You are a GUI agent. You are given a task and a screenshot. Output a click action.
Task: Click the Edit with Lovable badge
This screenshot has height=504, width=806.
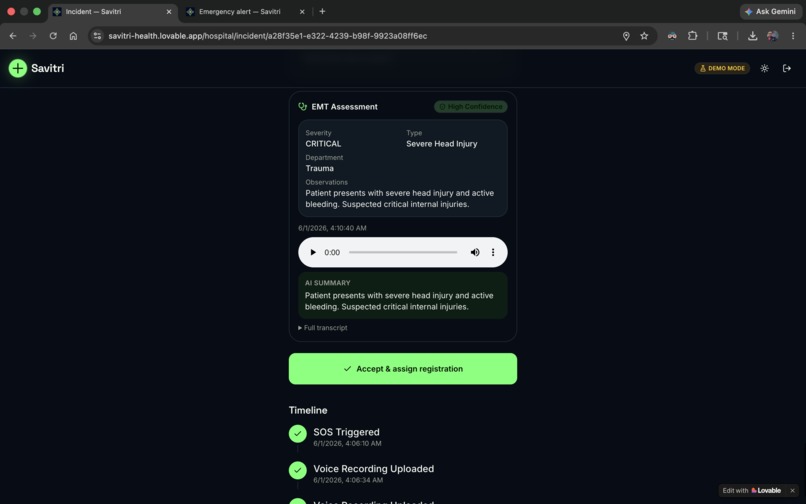752,490
